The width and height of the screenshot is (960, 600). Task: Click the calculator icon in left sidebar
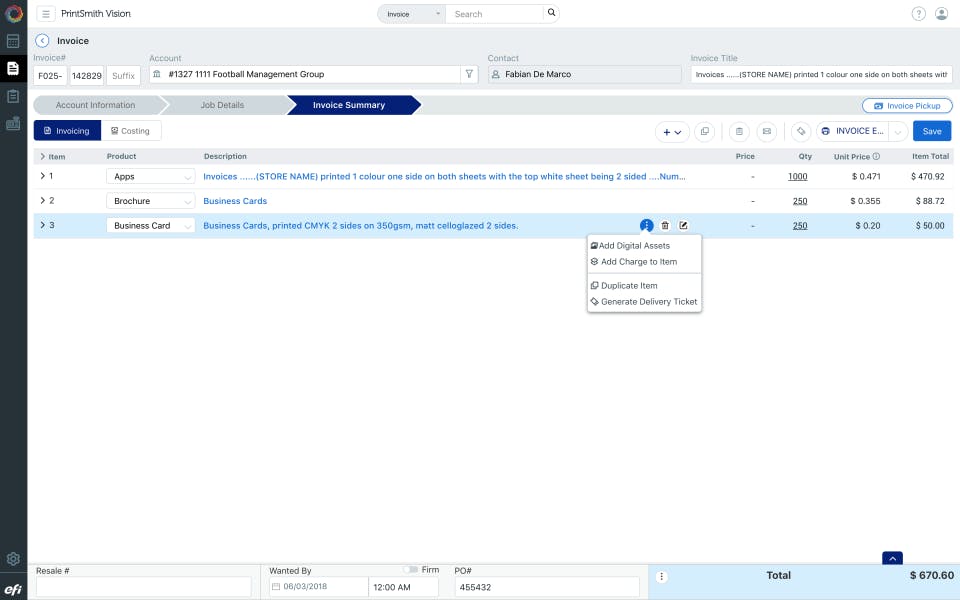pos(13,41)
